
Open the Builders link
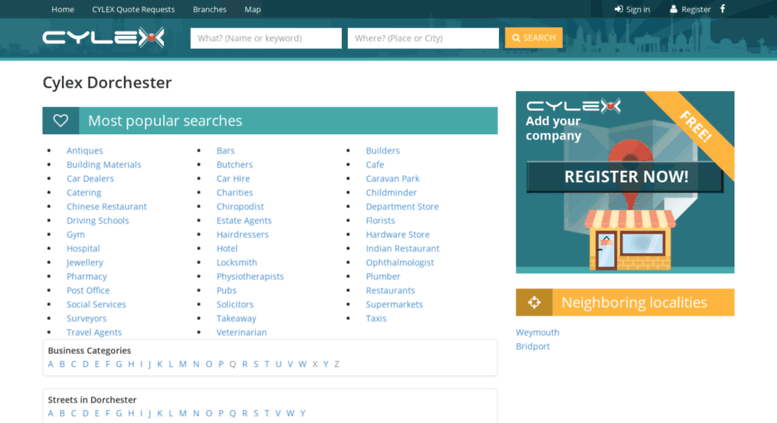tap(383, 151)
